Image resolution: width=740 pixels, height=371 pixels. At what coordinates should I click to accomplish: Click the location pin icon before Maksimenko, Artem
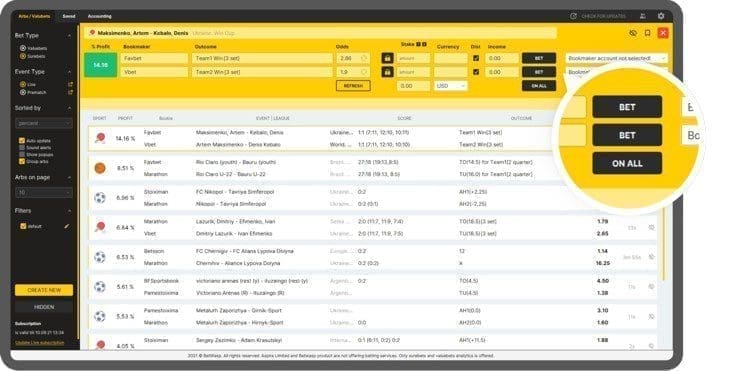click(x=92, y=33)
